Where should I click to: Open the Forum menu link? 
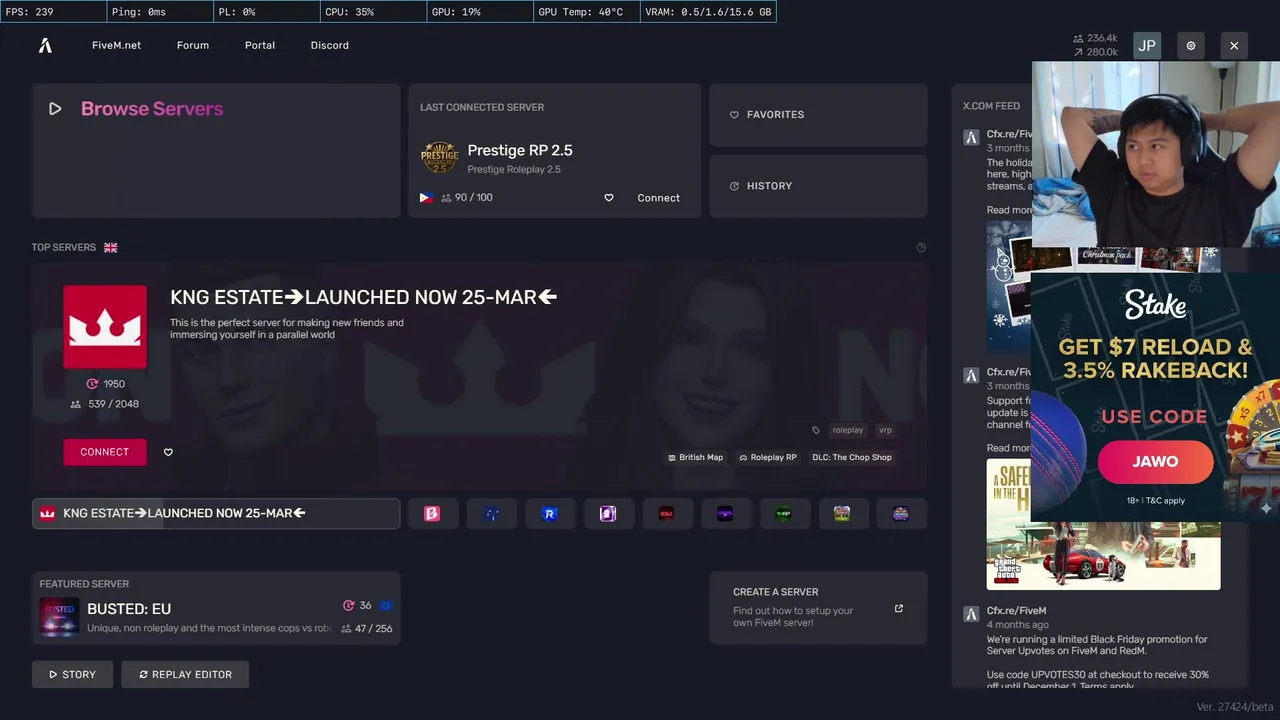click(x=193, y=45)
